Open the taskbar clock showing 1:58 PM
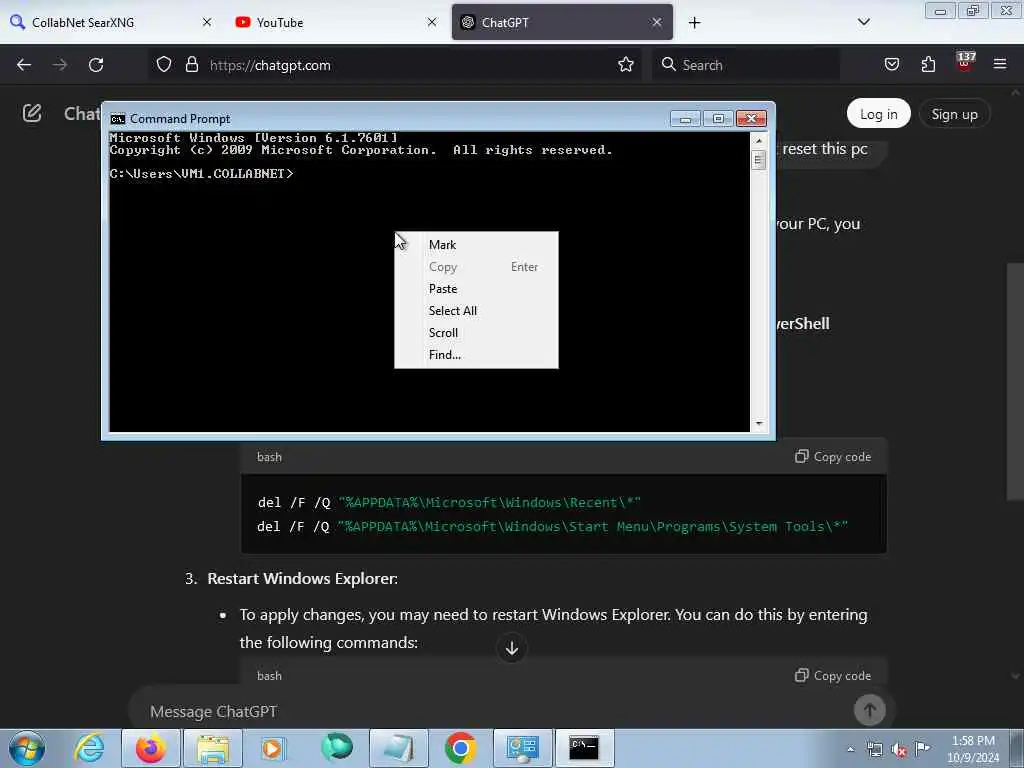This screenshot has height=768, width=1024. click(973, 748)
